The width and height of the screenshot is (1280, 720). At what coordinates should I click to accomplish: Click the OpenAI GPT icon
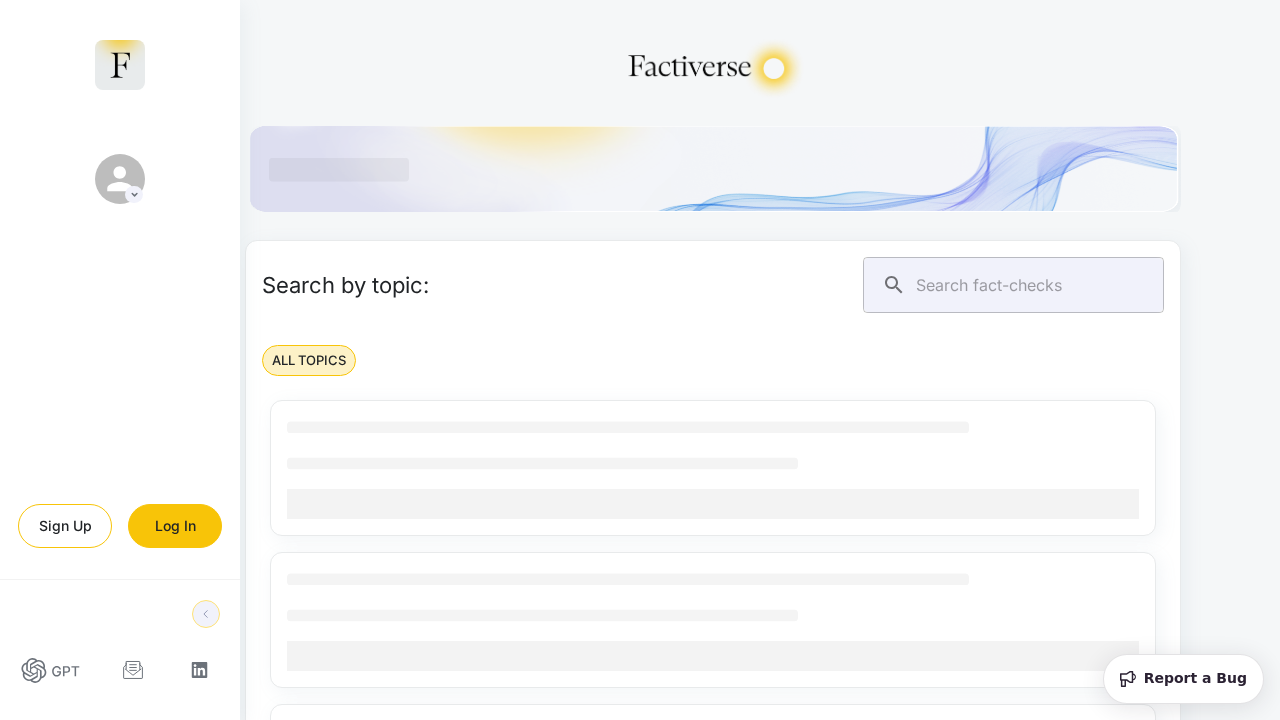(x=33, y=670)
